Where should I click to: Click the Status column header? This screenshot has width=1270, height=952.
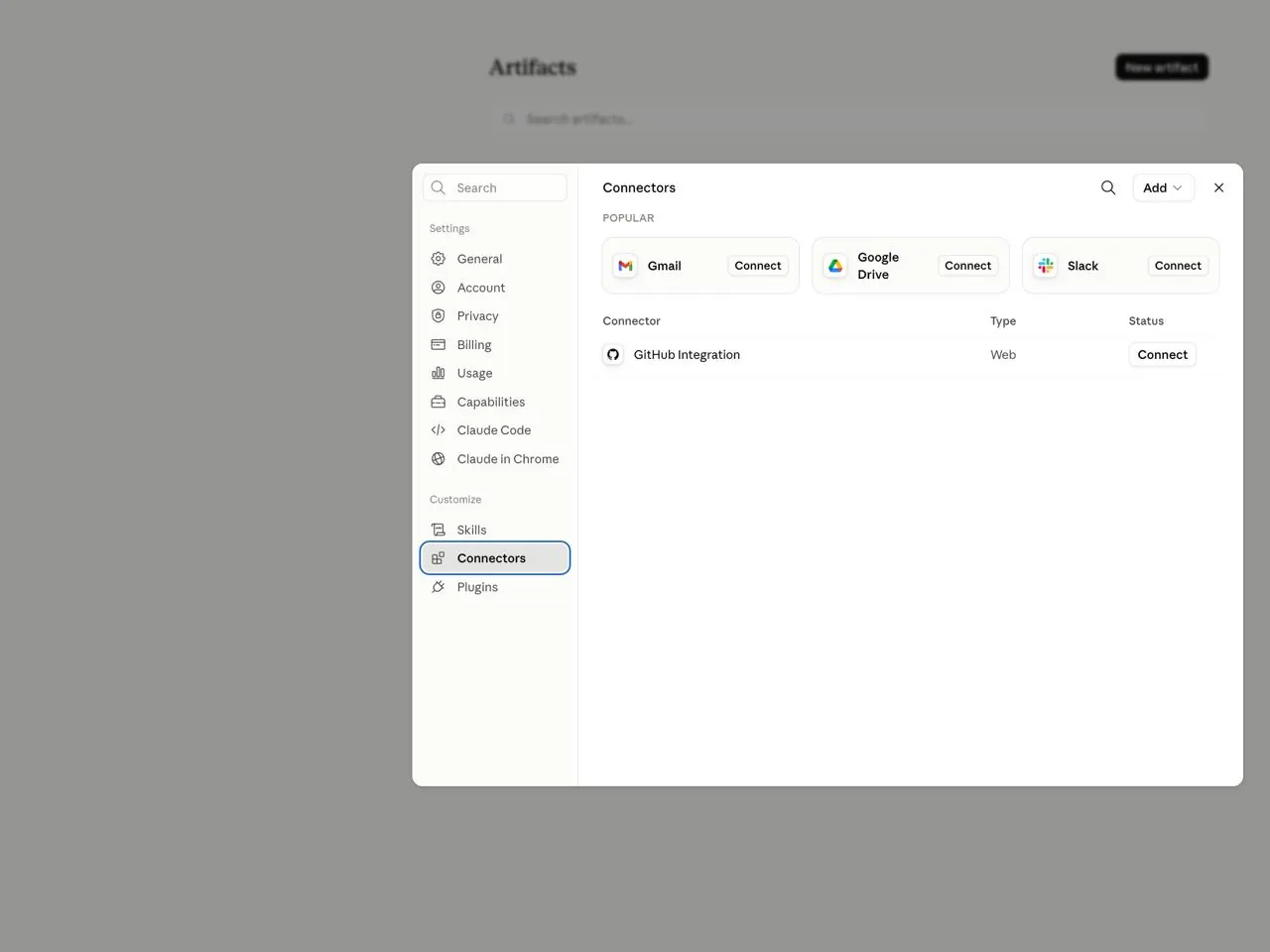pyautogui.click(x=1146, y=321)
